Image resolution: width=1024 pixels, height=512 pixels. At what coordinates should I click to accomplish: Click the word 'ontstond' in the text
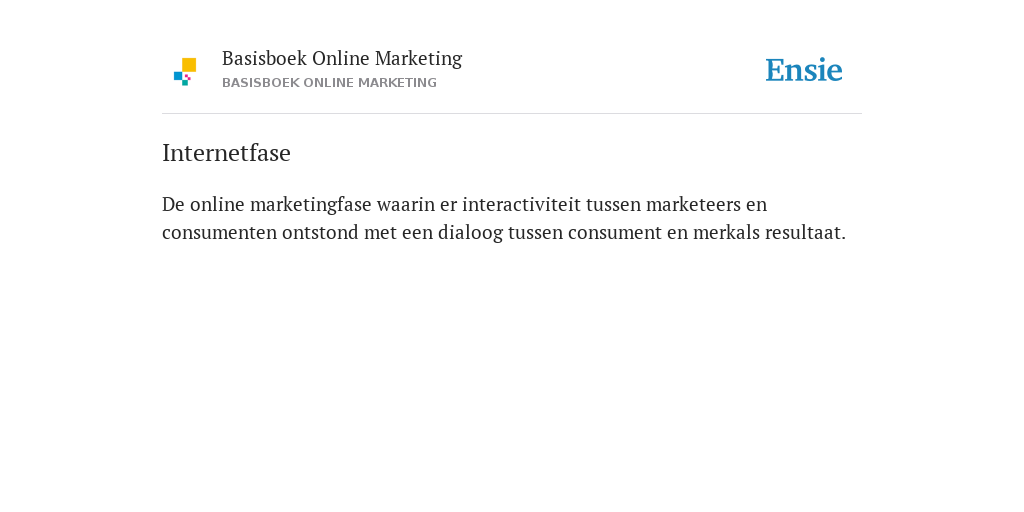coord(321,232)
